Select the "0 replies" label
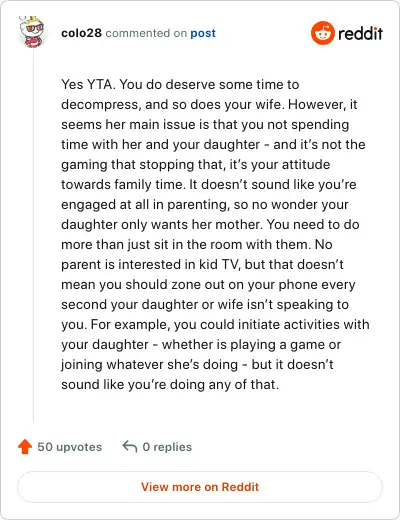400x520 pixels. 167,447
